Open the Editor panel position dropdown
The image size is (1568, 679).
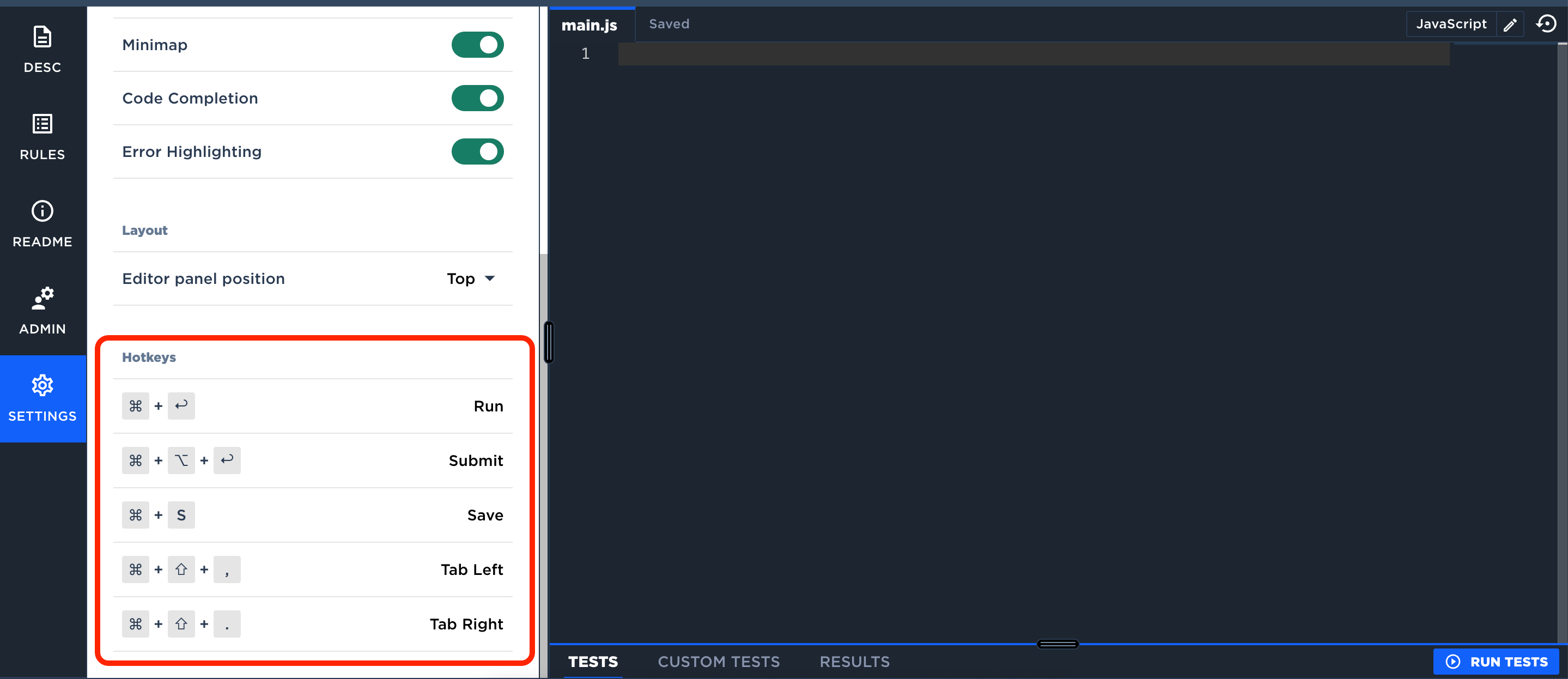pos(471,278)
